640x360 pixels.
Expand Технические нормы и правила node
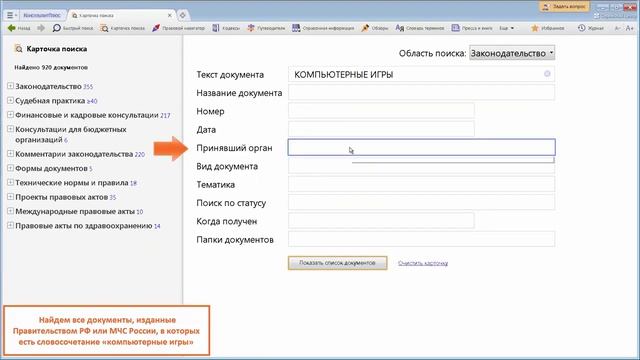coord(10,182)
